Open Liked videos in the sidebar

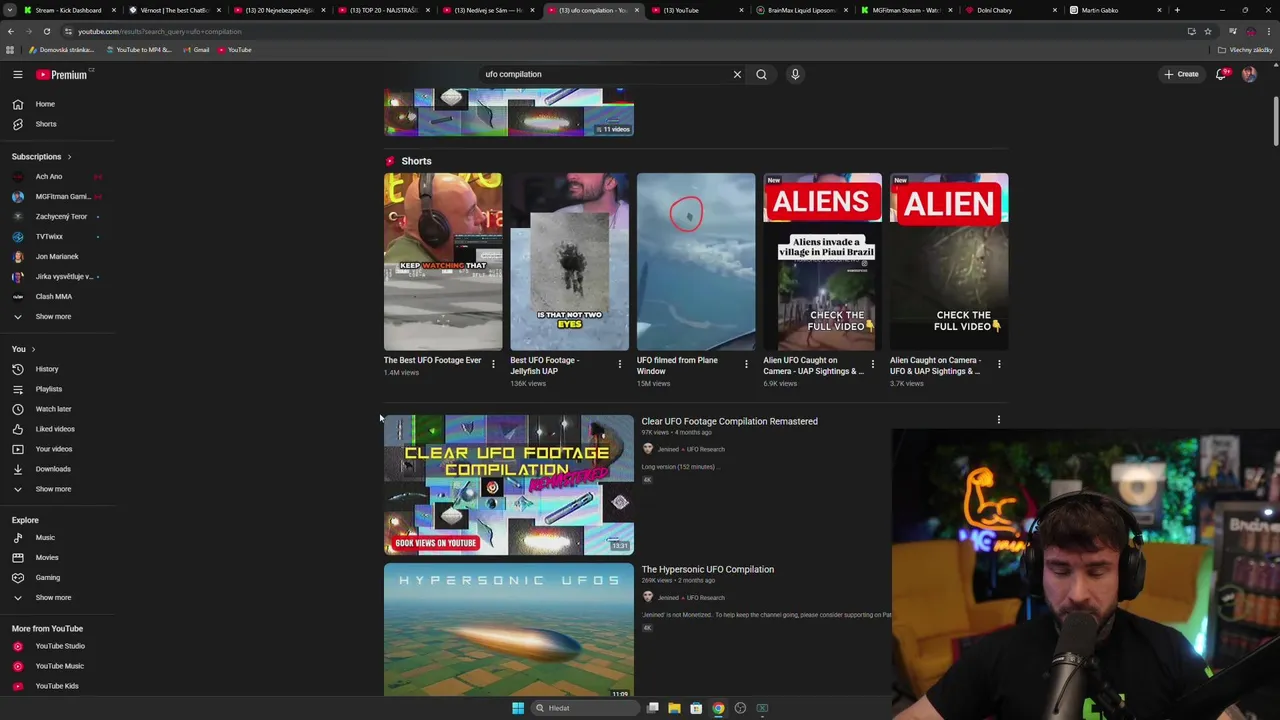pos(57,429)
